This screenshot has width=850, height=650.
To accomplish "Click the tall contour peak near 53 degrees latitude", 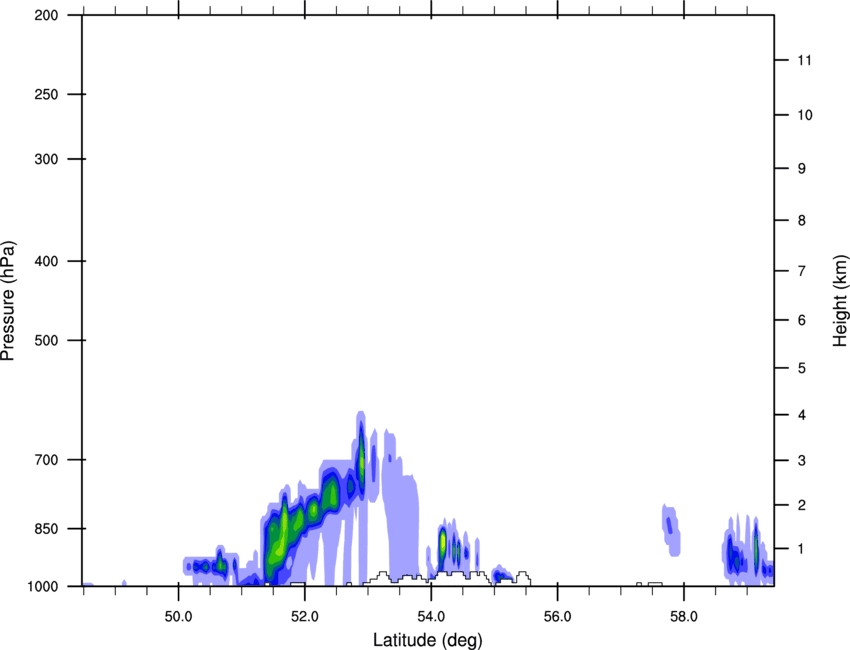I will click(x=361, y=458).
